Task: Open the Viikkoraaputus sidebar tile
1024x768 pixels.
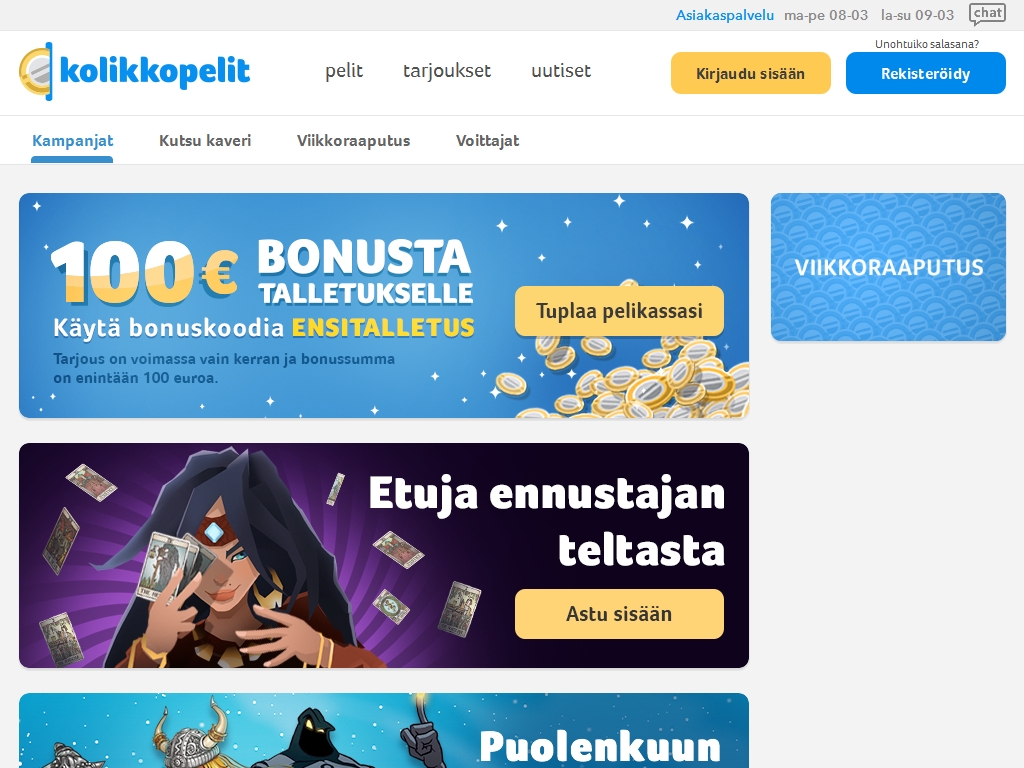Action: pyautogui.click(x=888, y=266)
